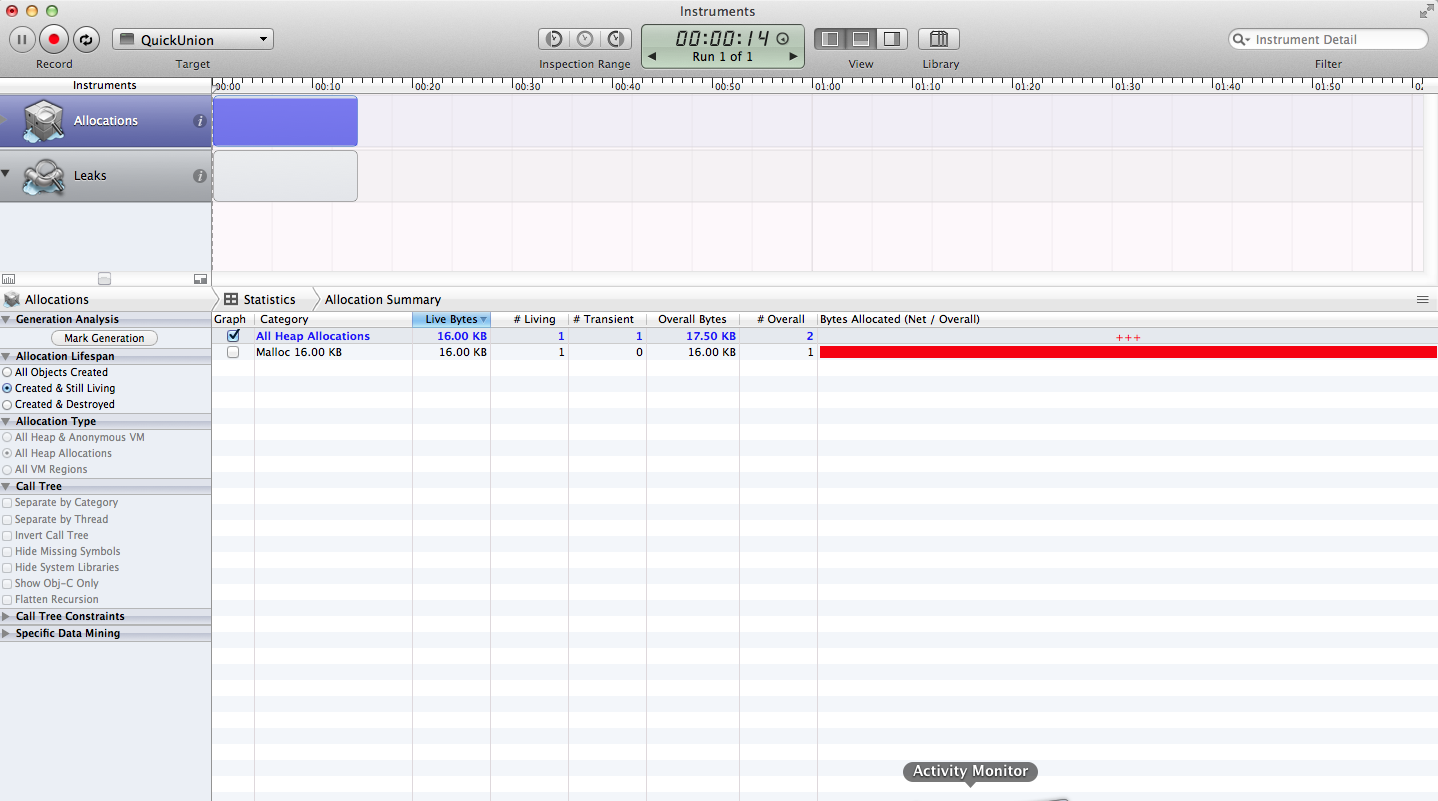Toggle the left sidebar view button
Viewport: 1438px width, 801px height.
[829, 39]
